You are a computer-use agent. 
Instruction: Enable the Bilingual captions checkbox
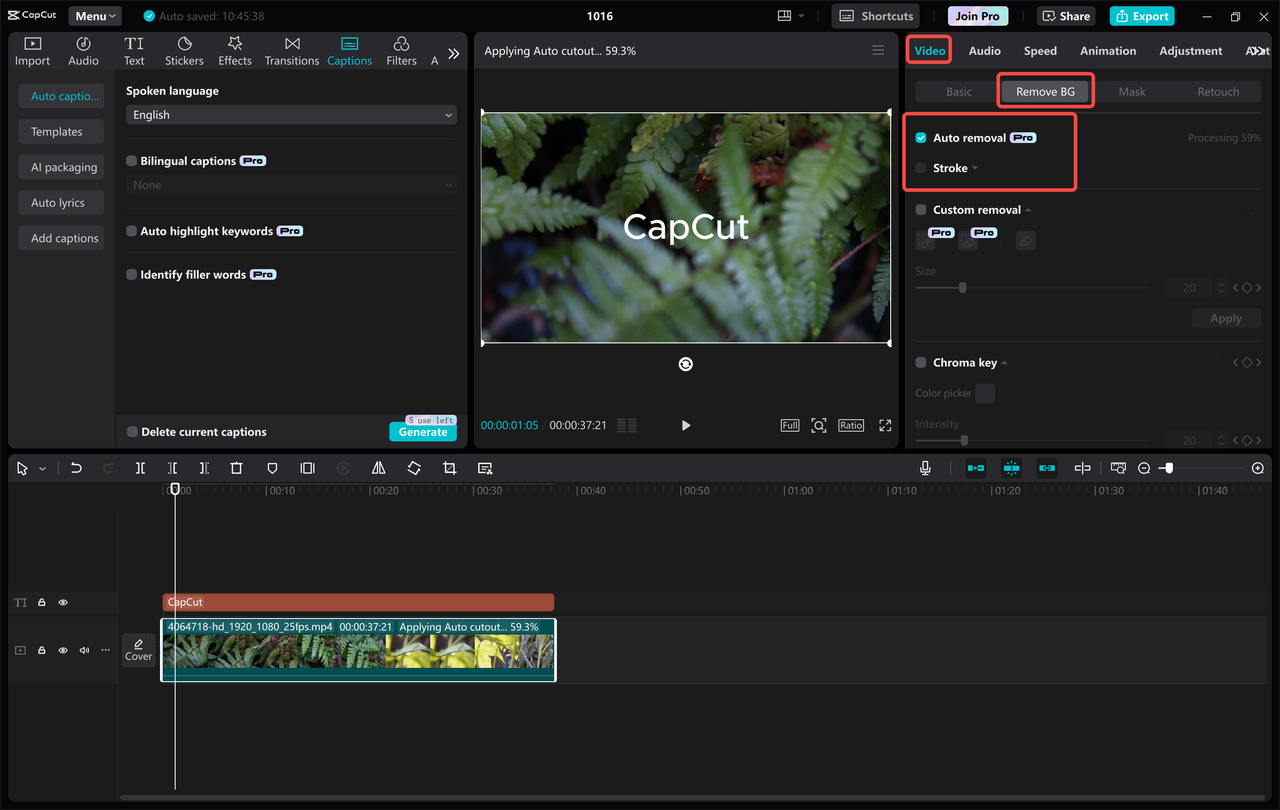pos(131,160)
